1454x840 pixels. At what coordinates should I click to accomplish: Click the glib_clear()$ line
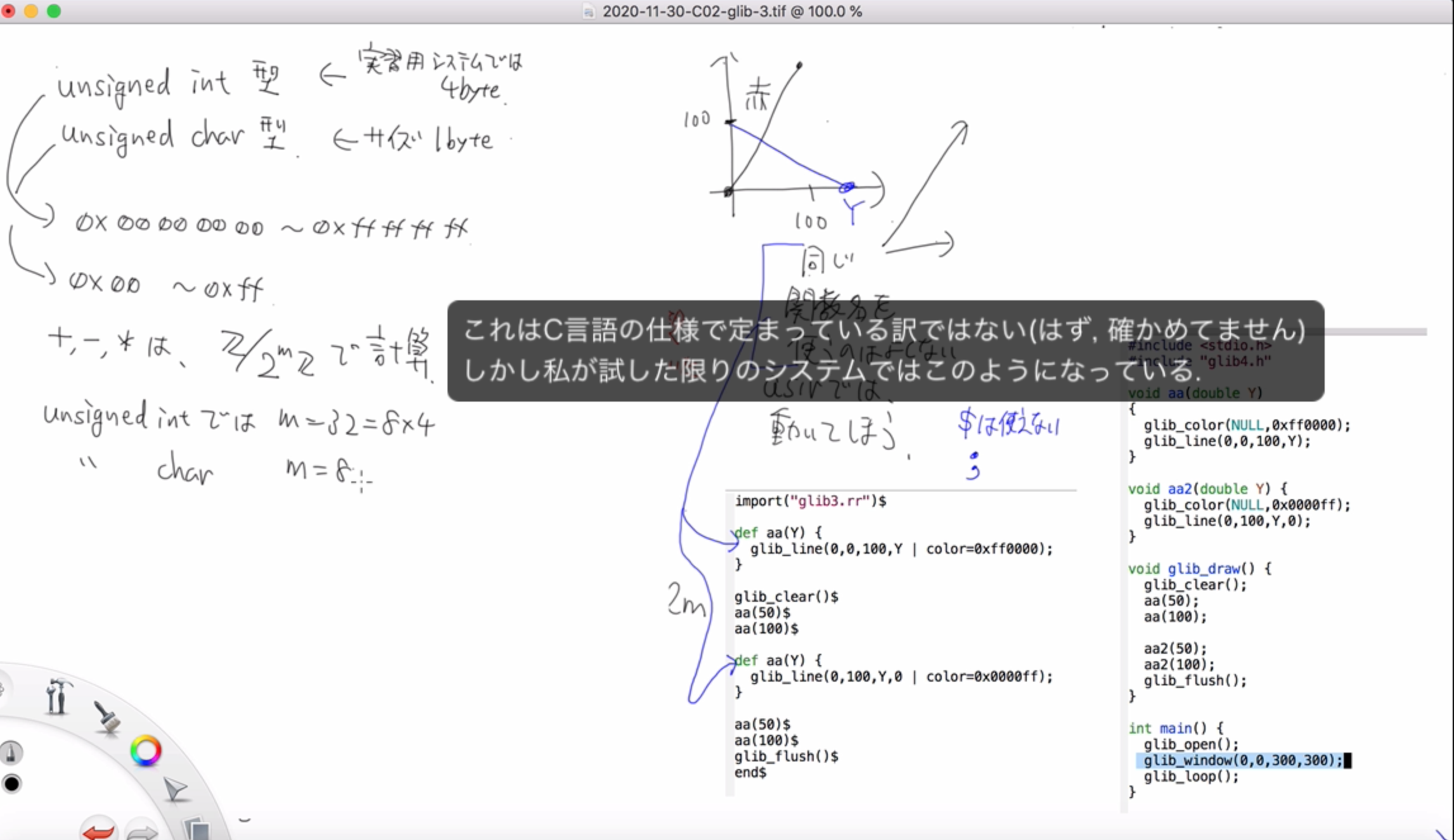786,597
